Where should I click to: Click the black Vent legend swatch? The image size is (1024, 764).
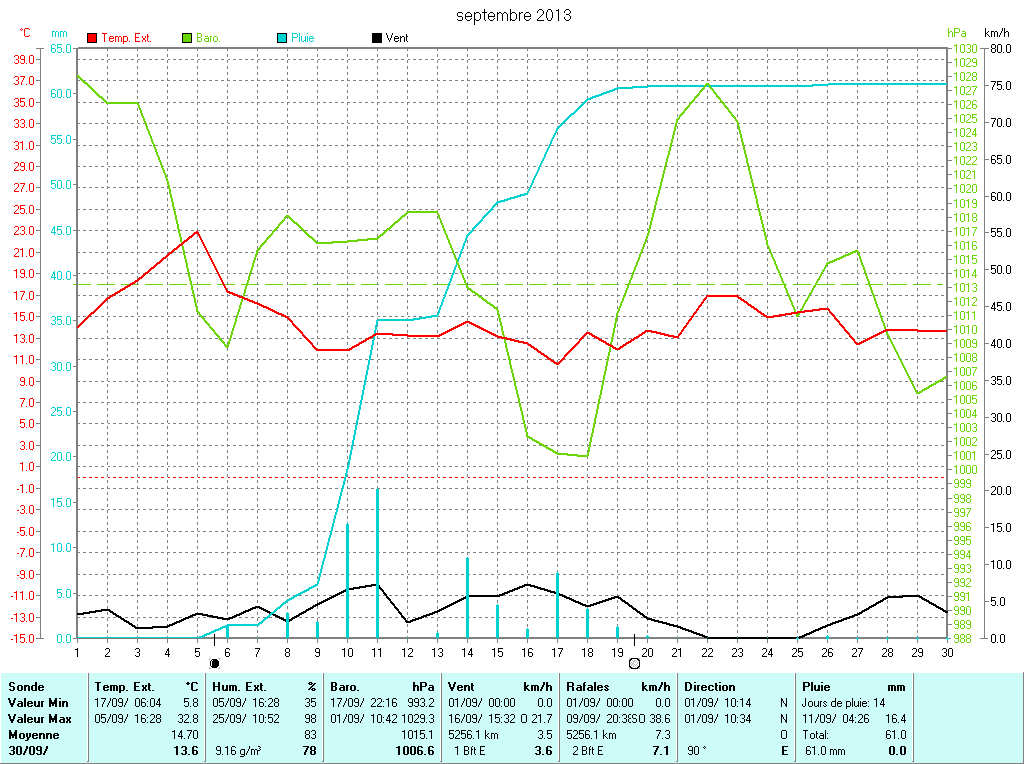coord(376,38)
